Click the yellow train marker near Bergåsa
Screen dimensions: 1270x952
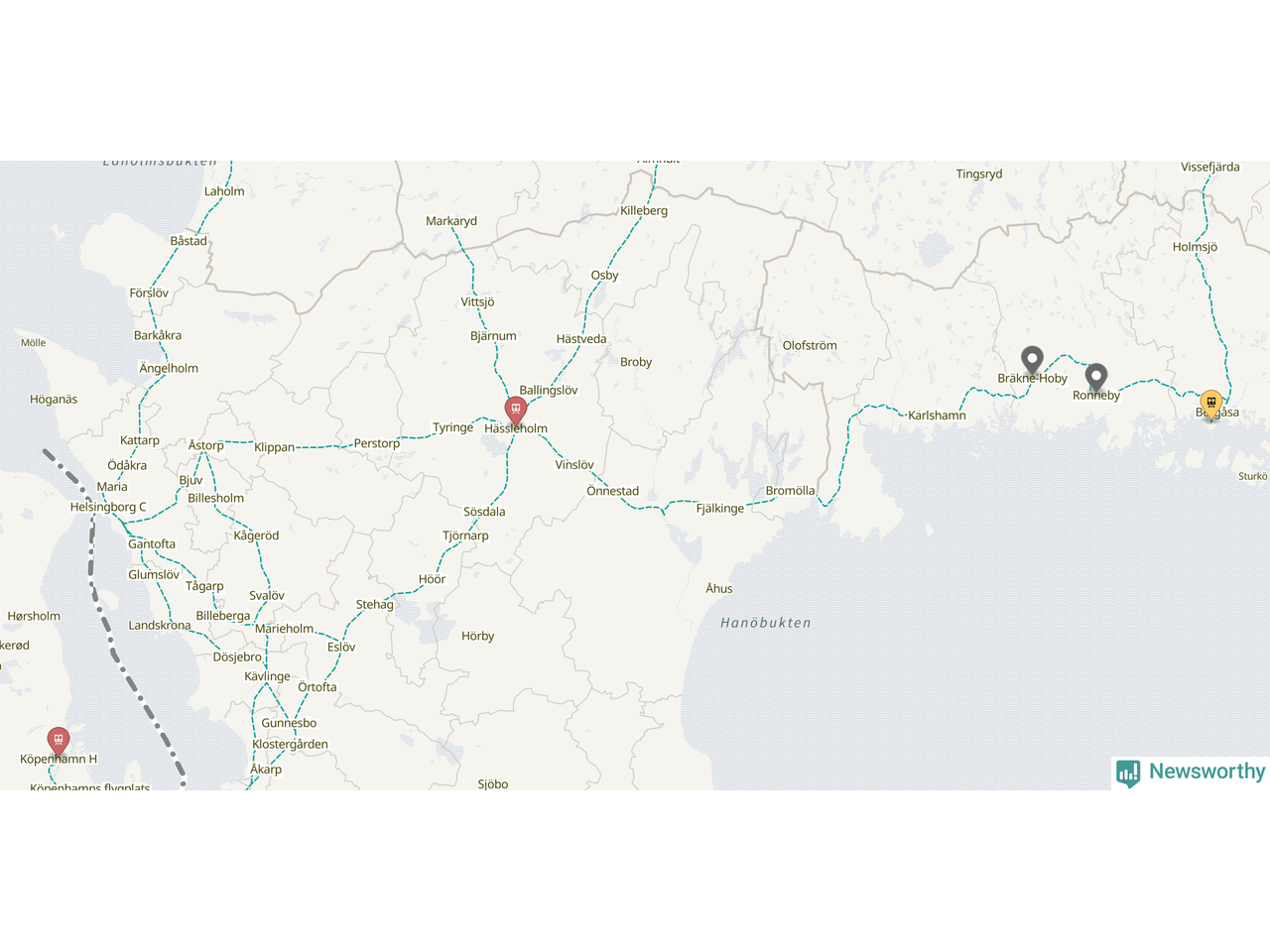pyautogui.click(x=1210, y=405)
